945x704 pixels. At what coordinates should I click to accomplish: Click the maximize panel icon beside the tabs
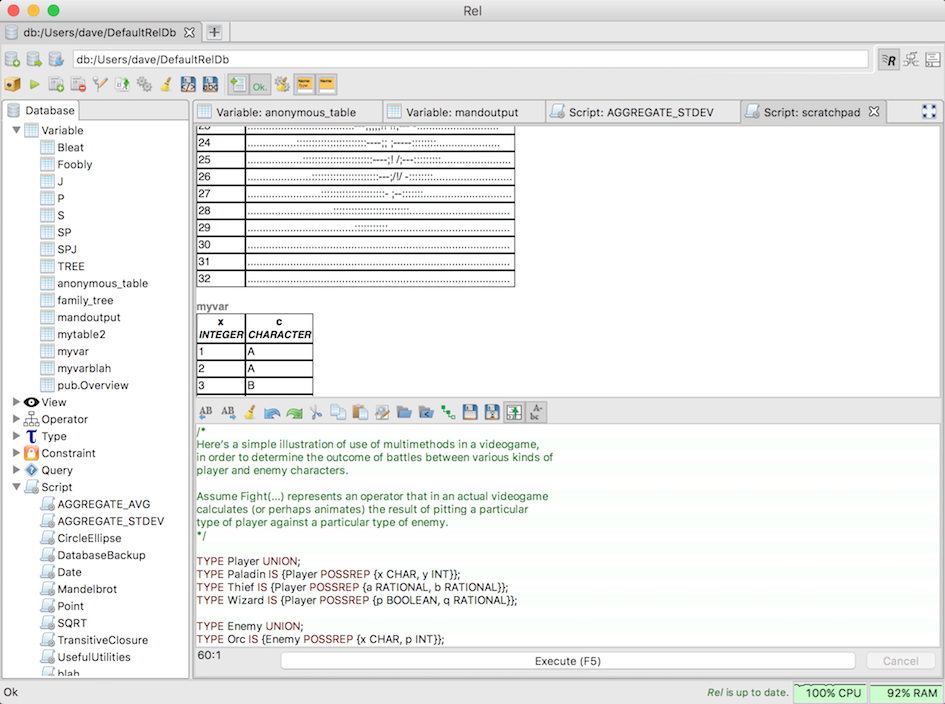[929, 112]
